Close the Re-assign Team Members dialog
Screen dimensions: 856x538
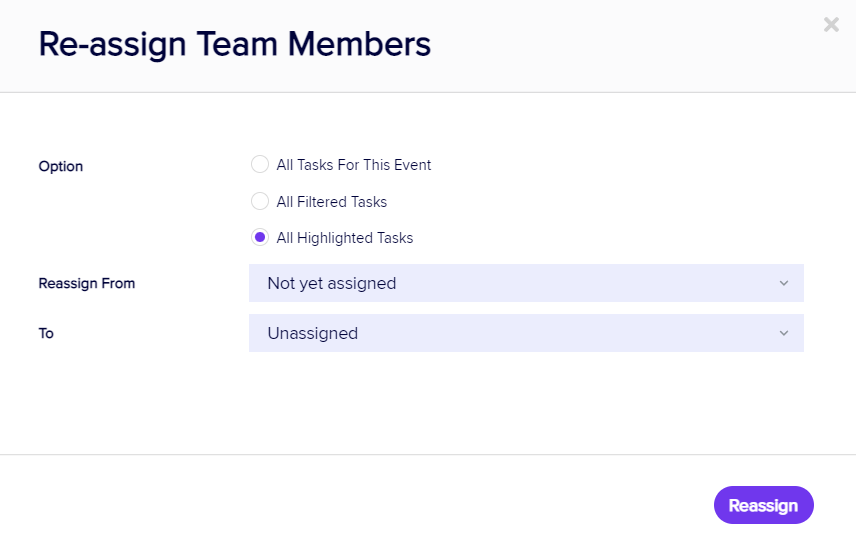pyautogui.click(x=831, y=24)
